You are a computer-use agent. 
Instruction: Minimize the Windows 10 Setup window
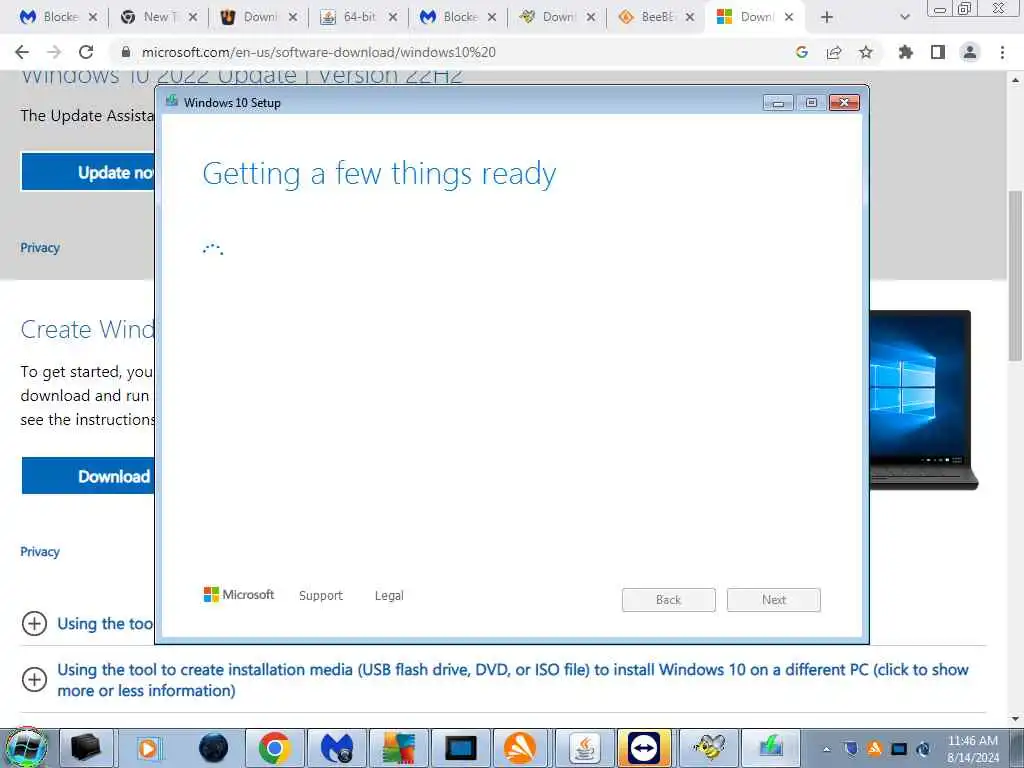(778, 103)
